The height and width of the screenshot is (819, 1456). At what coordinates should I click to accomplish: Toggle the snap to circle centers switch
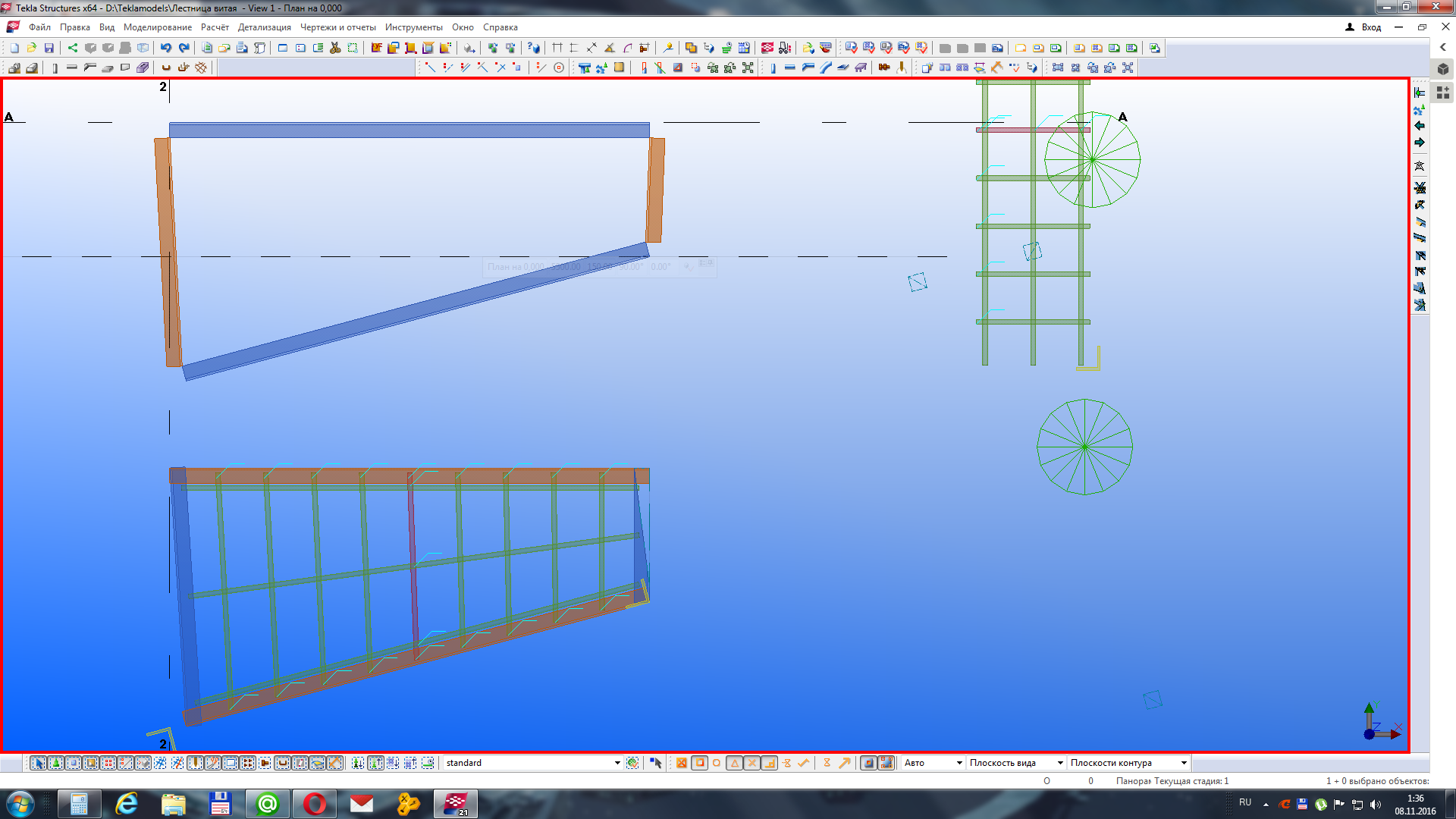coord(716,763)
